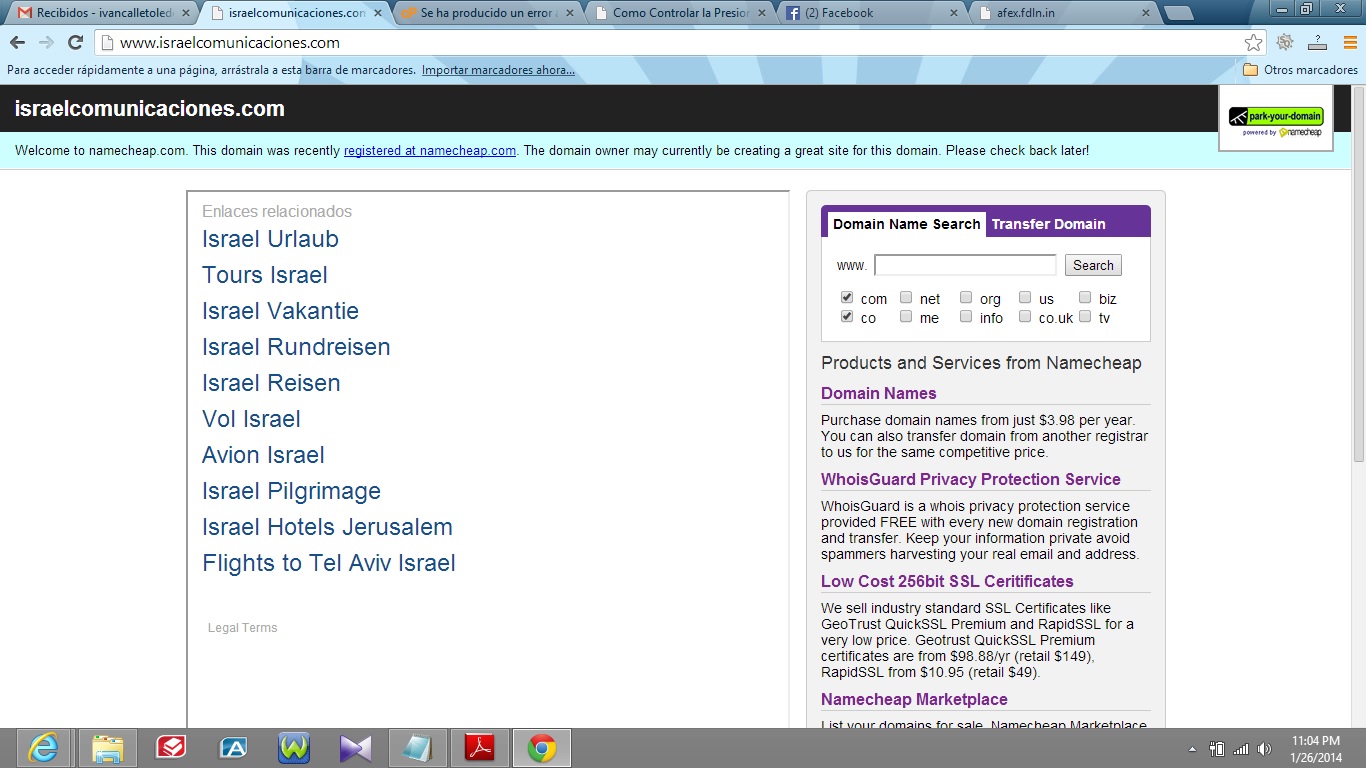Switch to the Como Controlar la Presion tab
The image size is (1366, 768).
pyautogui.click(x=678, y=13)
